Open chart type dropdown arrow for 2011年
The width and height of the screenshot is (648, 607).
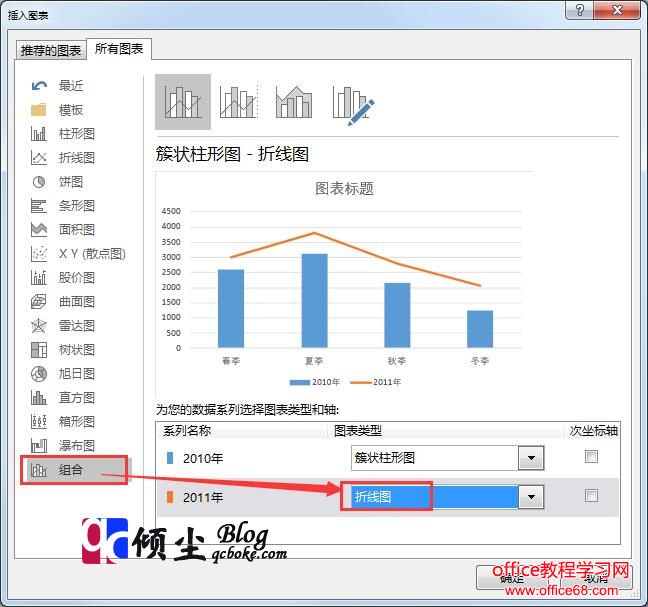click(x=531, y=497)
